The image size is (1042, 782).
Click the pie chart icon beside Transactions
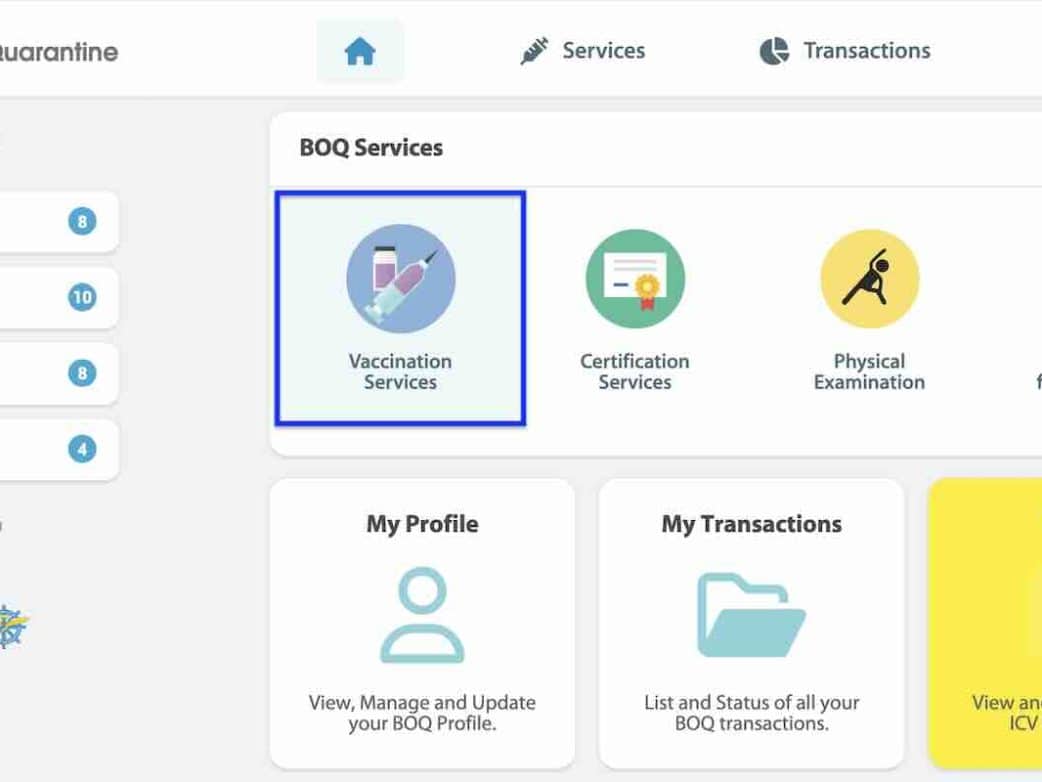[x=774, y=51]
